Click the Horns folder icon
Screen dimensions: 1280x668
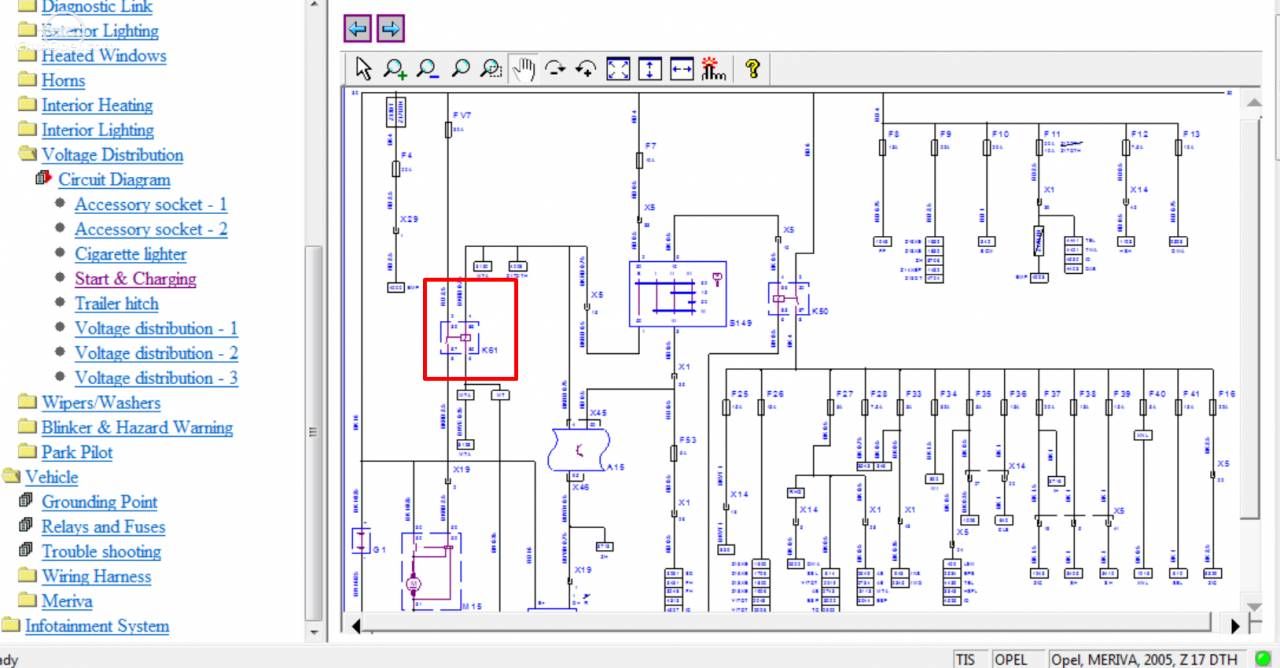27,81
